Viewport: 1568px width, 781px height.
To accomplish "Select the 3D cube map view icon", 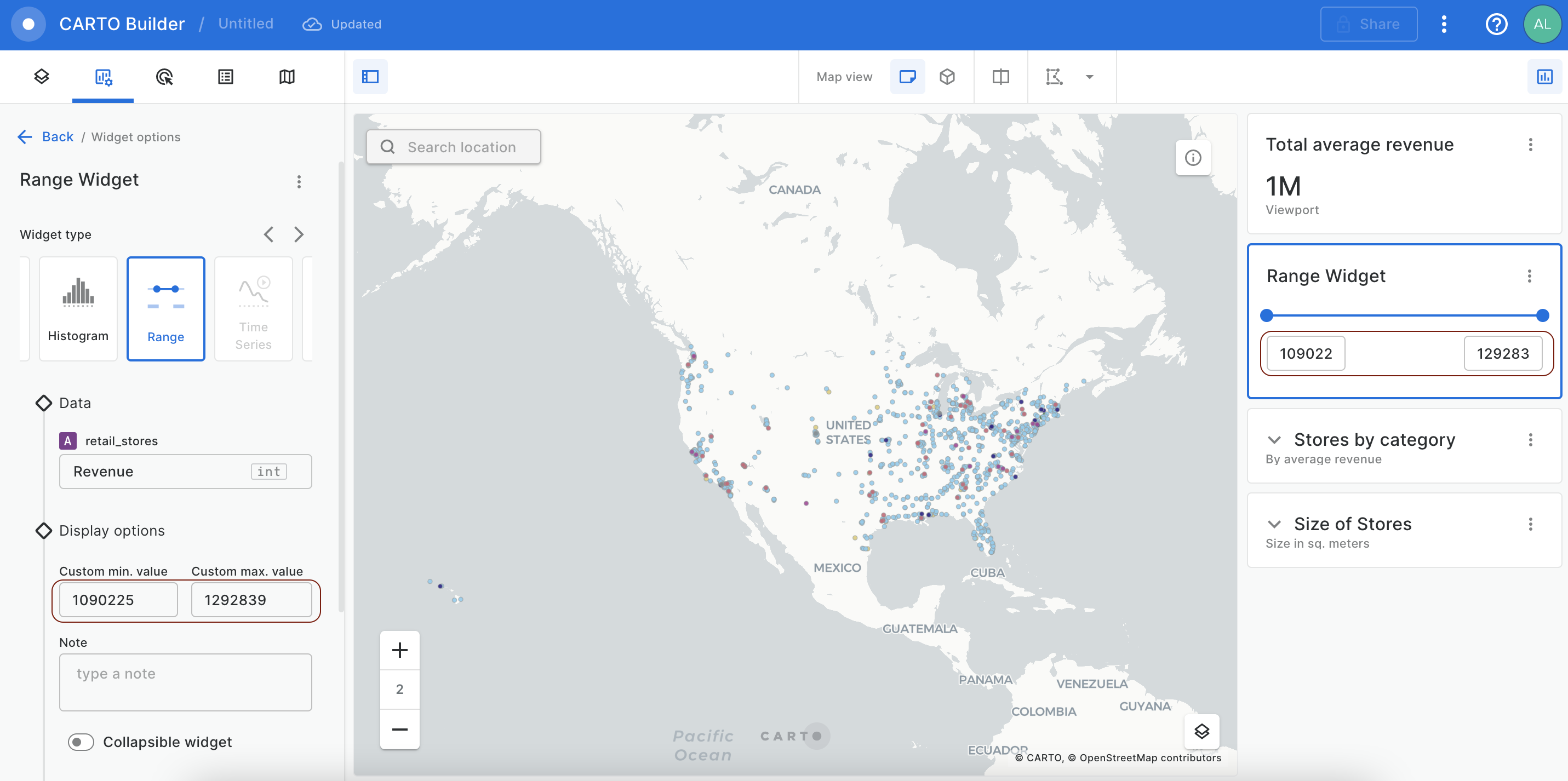I will pos(947,77).
